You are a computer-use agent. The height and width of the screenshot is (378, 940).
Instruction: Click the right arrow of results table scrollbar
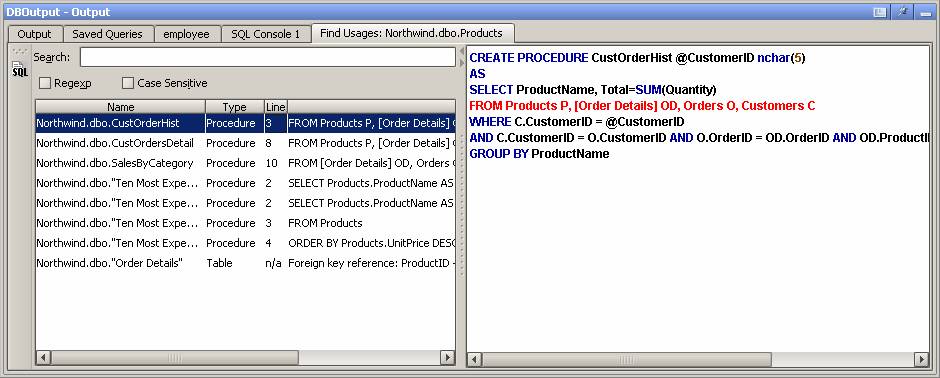[x=447, y=358]
